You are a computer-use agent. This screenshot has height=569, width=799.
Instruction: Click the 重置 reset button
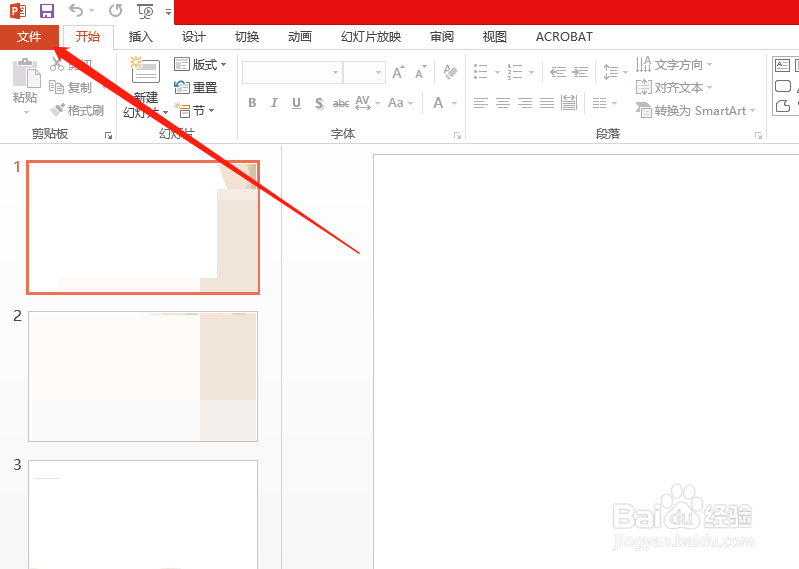pos(196,88)
